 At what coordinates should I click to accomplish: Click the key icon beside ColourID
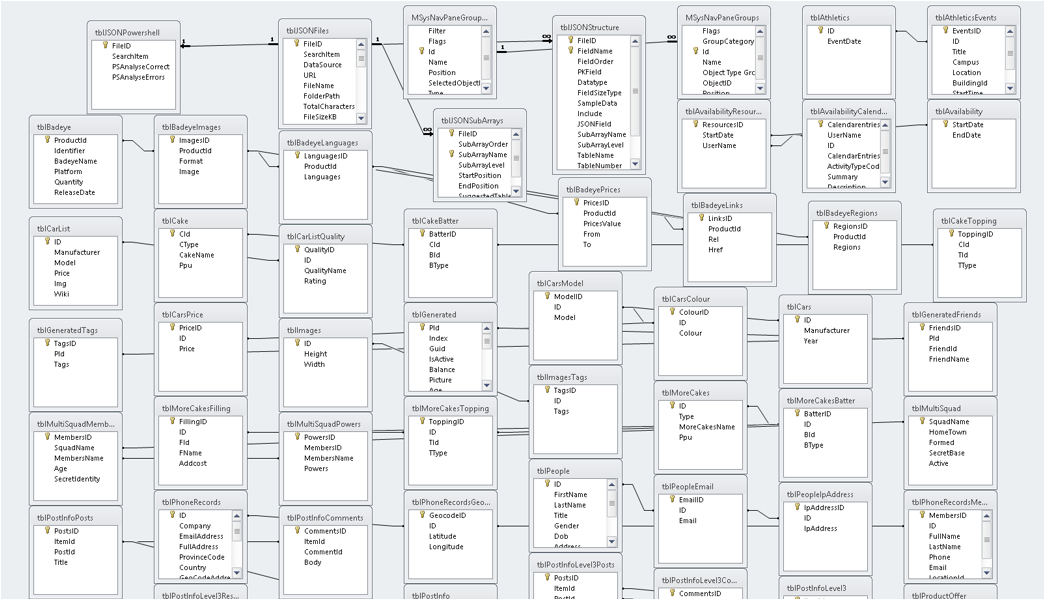(672, 312)
